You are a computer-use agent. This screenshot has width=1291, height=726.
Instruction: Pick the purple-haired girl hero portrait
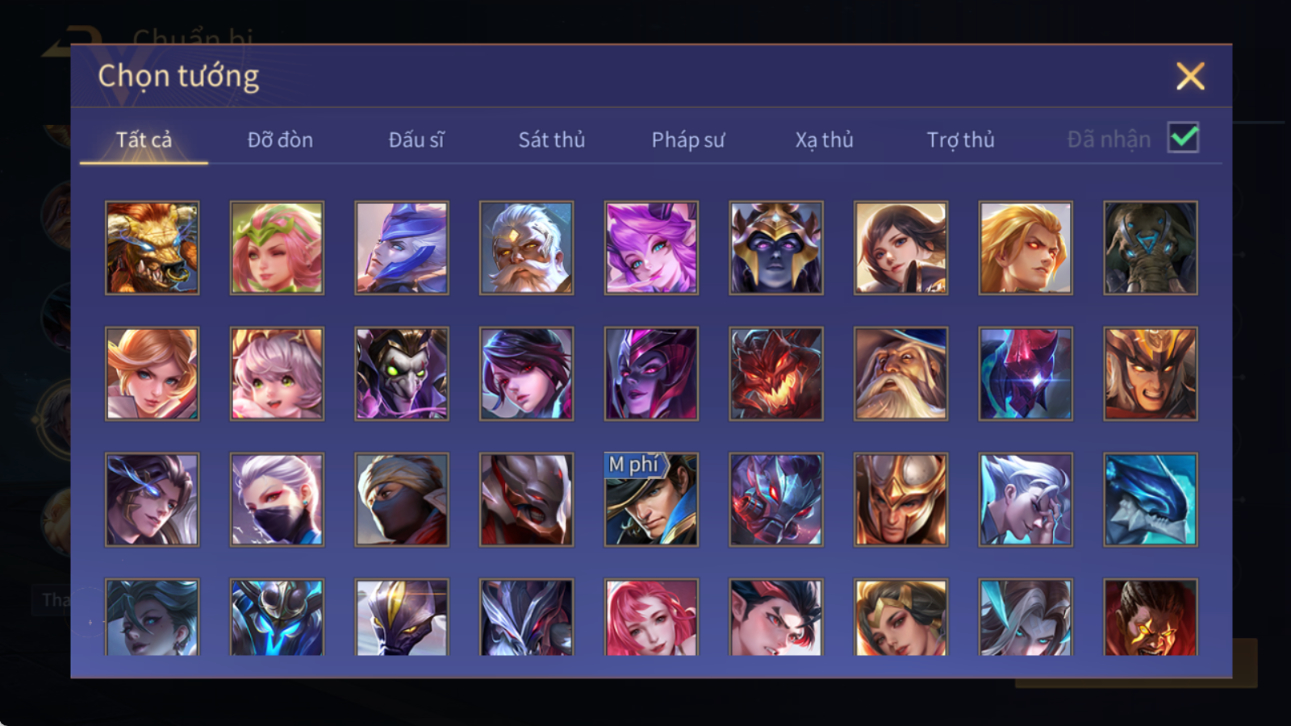651,248
